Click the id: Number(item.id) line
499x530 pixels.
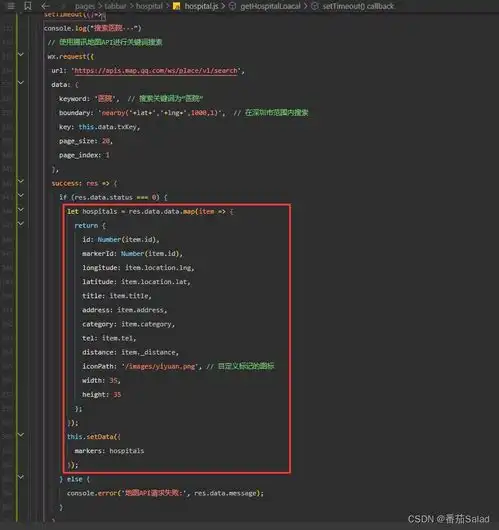click(121, 240)
